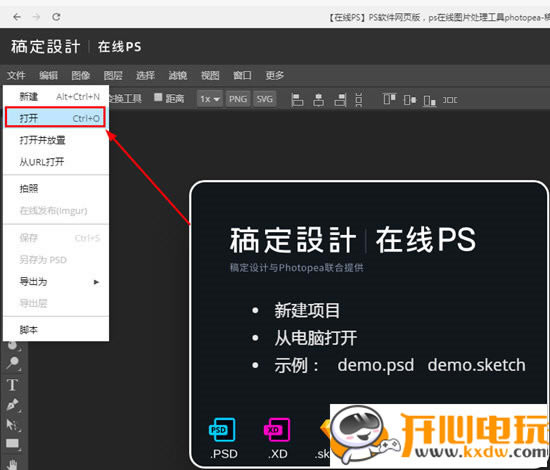This screenshot has height=470, width=550.
Task: Click the browser tab title text
Action: (439, 17)
